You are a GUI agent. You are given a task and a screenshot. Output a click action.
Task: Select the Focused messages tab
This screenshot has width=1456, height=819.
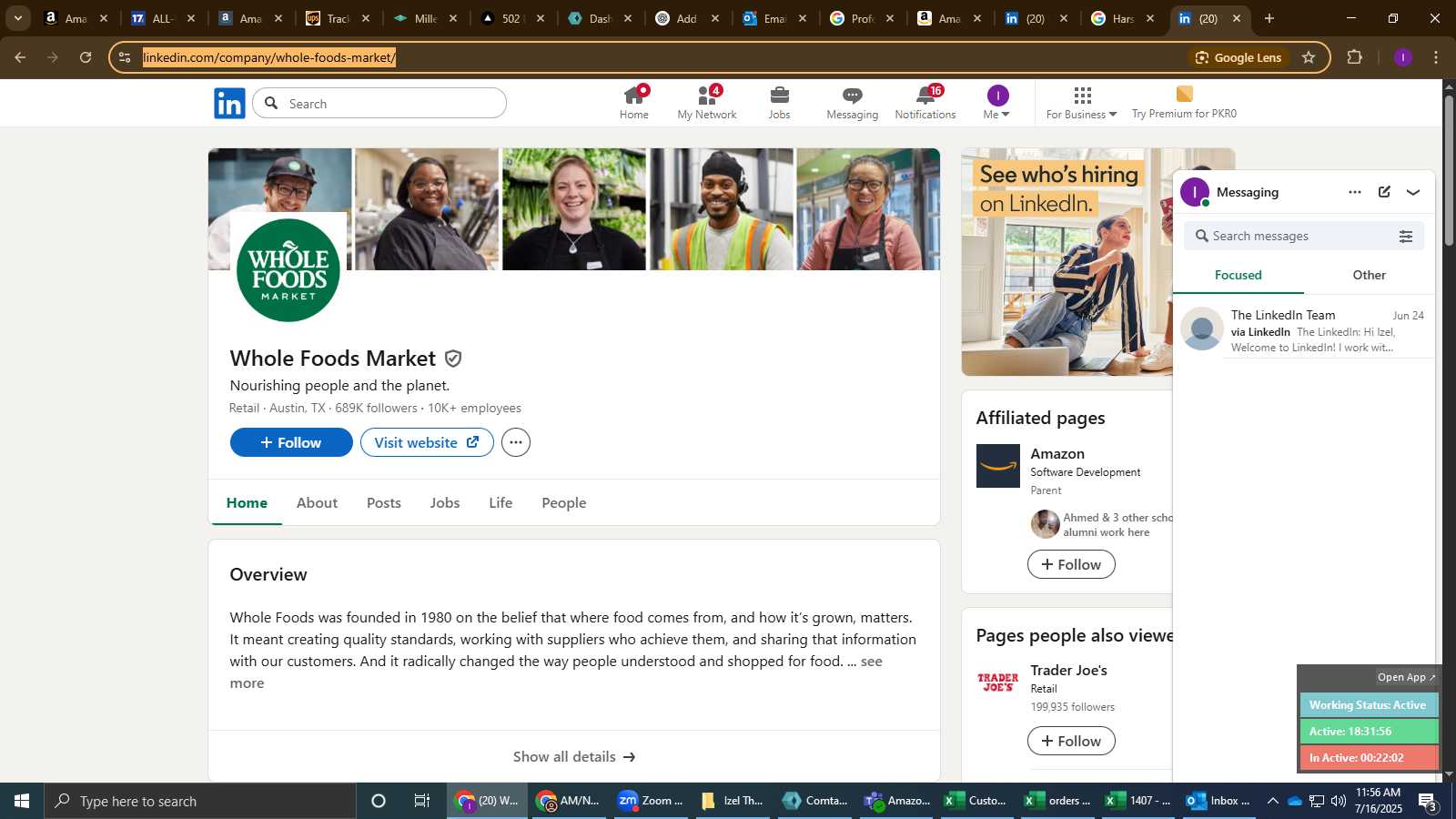[1239, 275]
